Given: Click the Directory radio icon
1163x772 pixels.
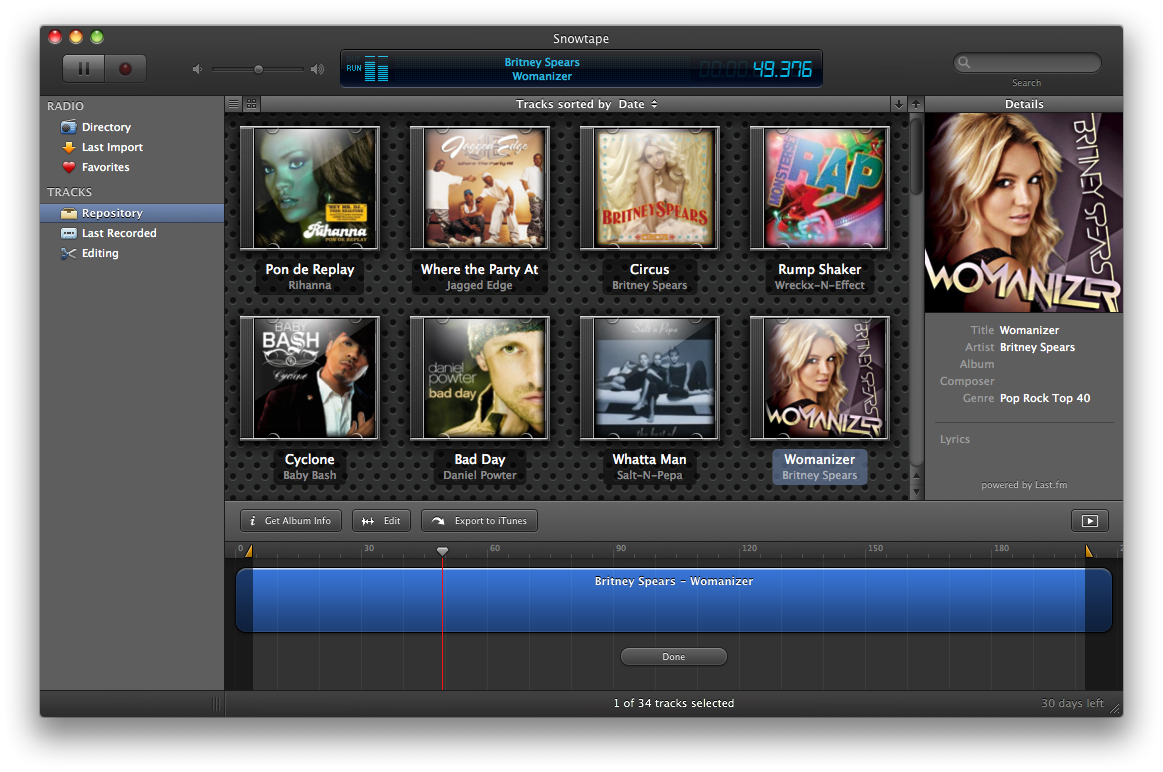Looking at the screenshot, I should pyautogui.click(x=69, y=127).
